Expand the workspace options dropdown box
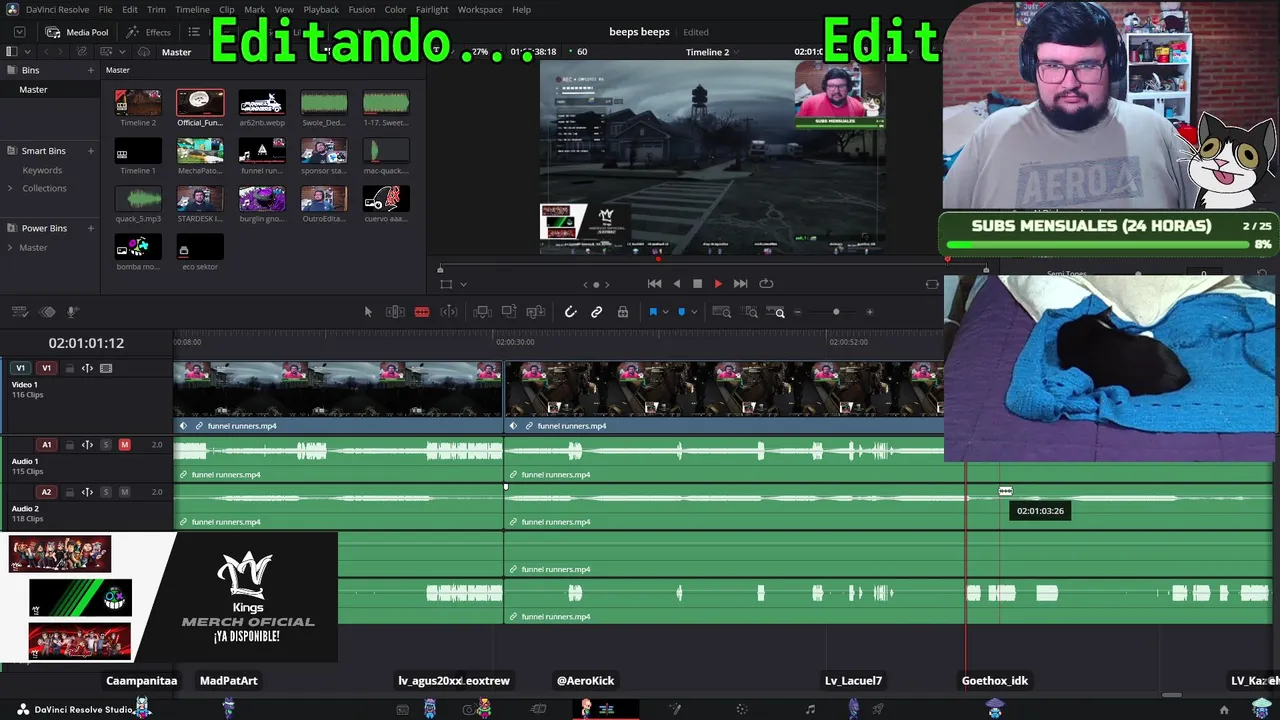The height and width of the screenshot is (720, 1280). [19, 32]
